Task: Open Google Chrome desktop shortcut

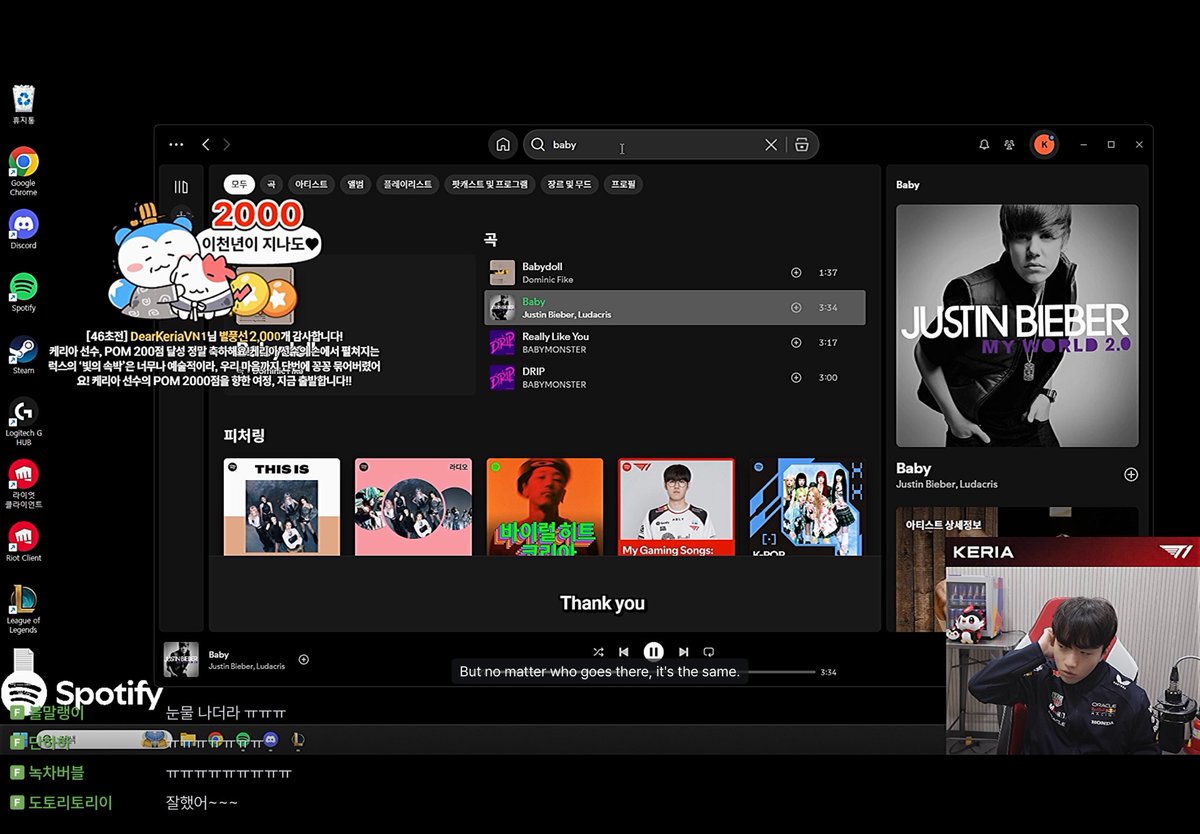Action: coord(24,172)
